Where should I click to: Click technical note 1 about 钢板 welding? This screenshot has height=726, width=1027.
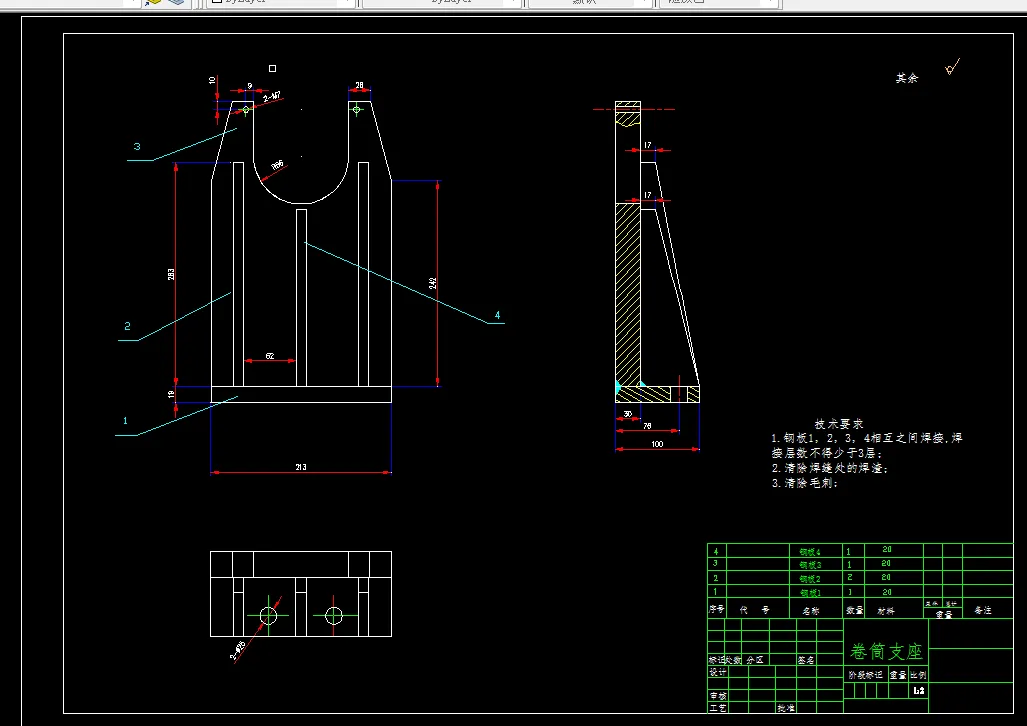coord(867,445)
